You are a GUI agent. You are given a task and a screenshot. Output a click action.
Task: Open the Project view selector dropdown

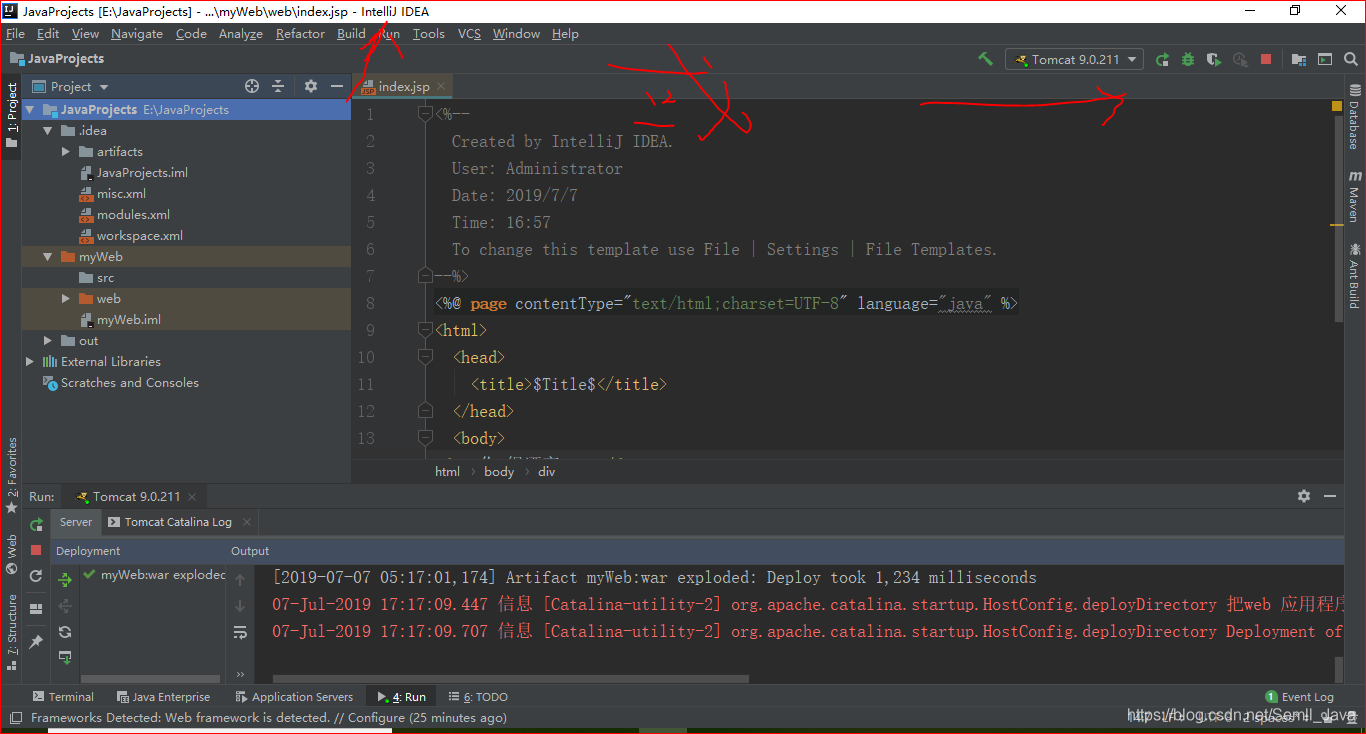(70, 86)
